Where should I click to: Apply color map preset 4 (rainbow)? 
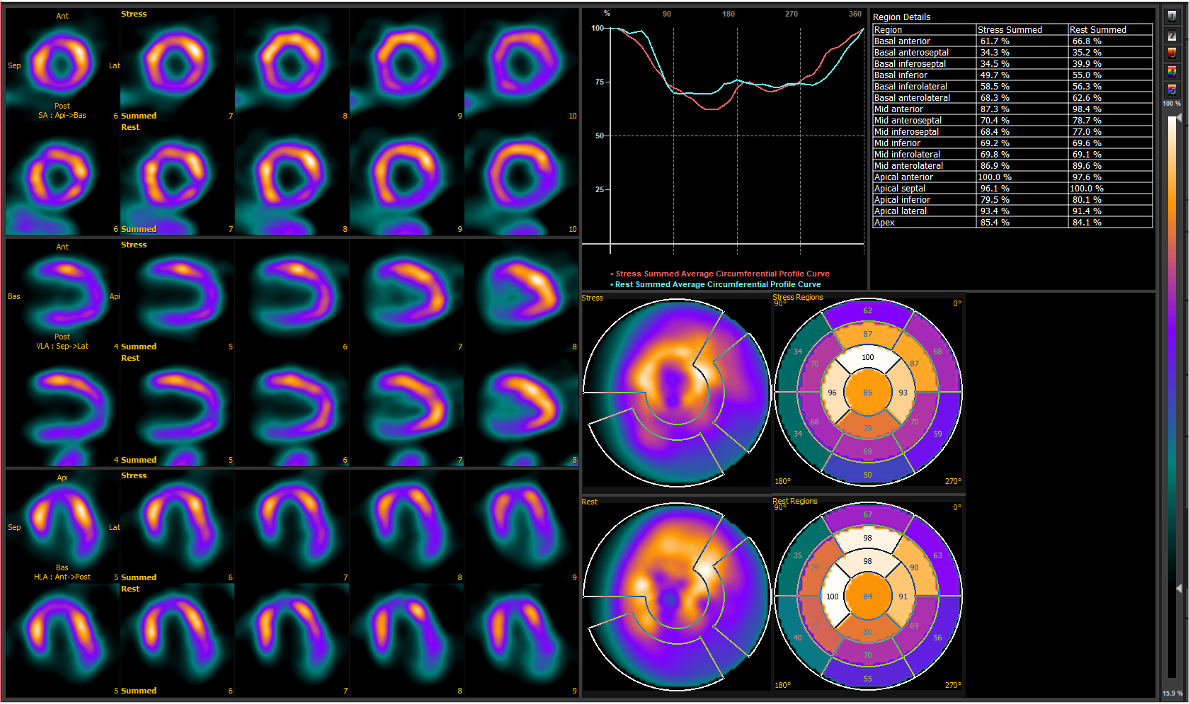[1171, 71]
